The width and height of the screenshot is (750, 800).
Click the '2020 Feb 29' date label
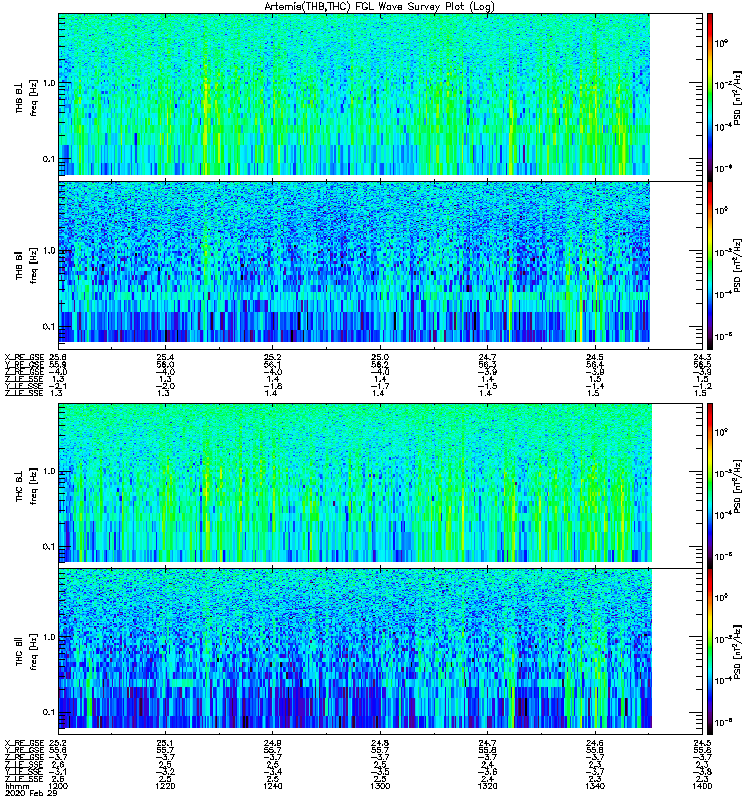coord(31,793)
